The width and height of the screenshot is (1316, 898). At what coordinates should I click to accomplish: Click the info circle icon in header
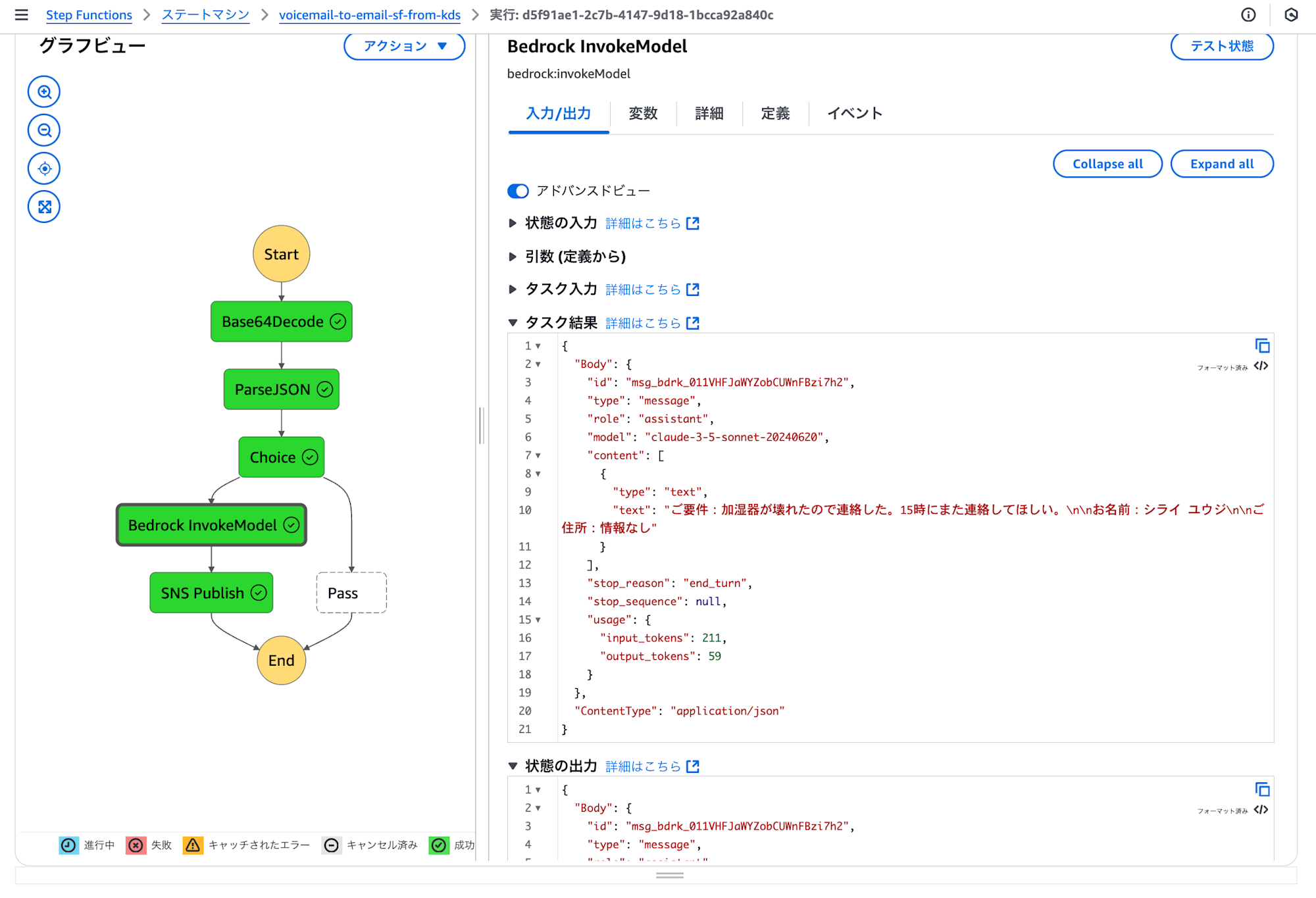1248,14
